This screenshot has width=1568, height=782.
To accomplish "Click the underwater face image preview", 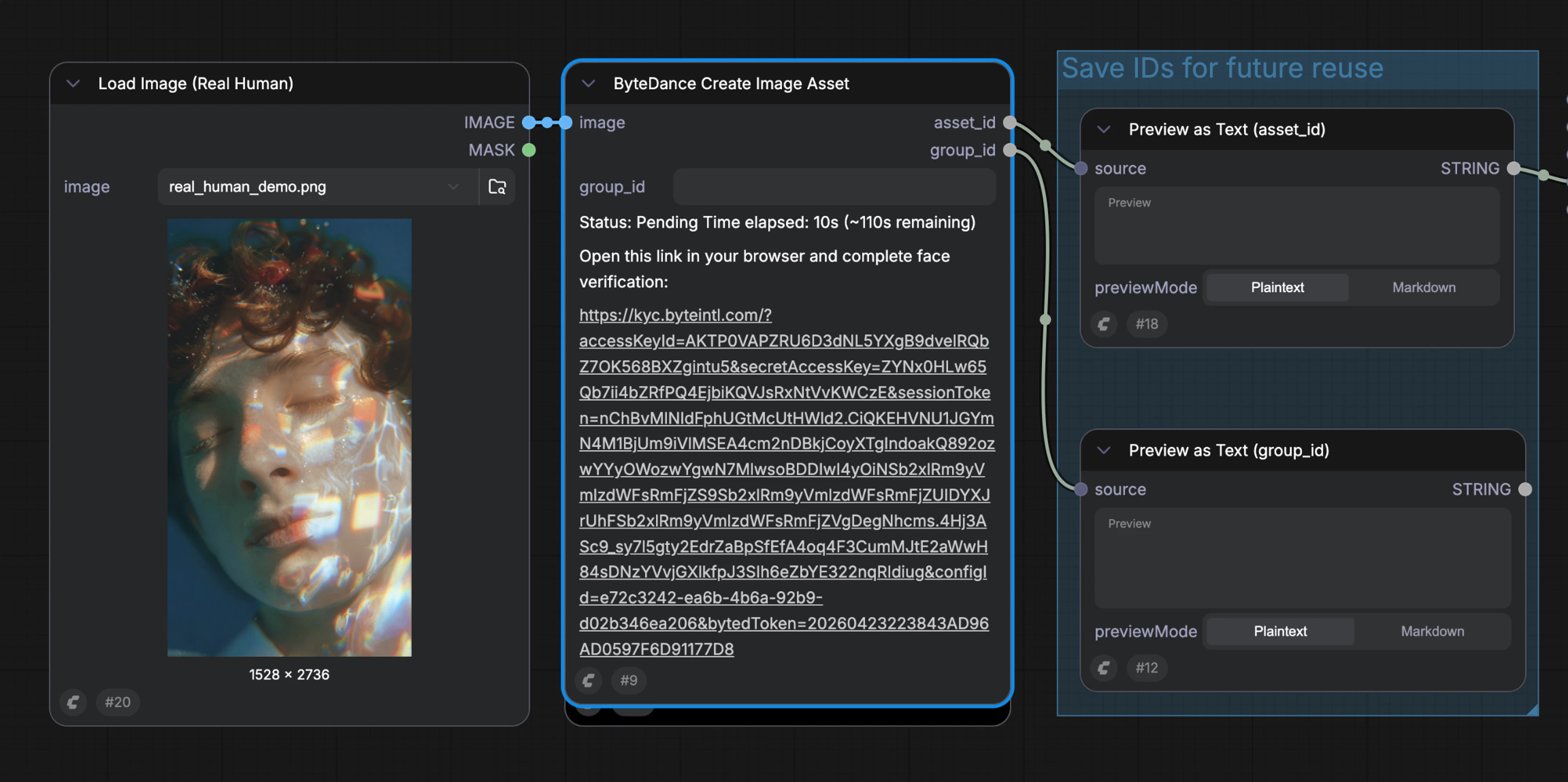I will click(289, 437).
